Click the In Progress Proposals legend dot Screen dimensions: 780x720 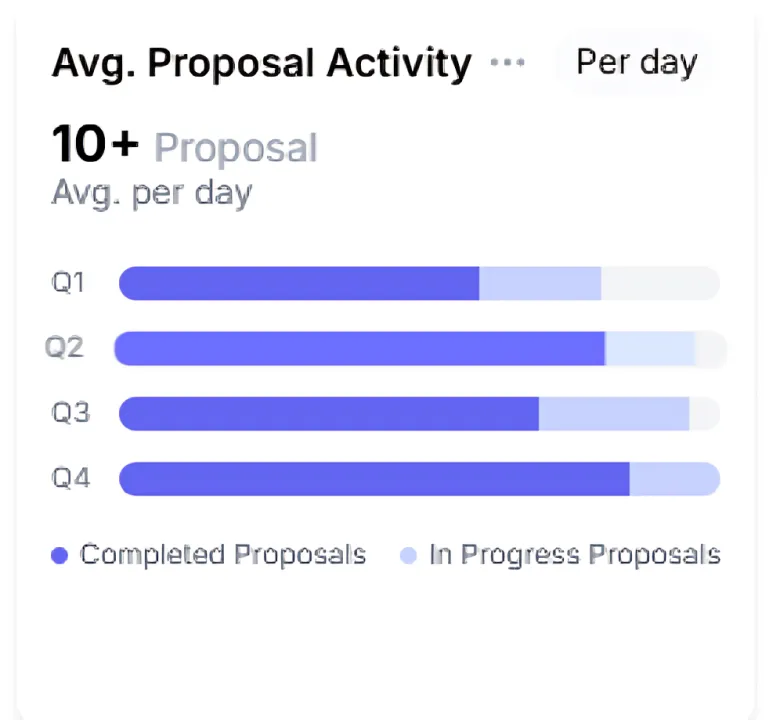click(408, 555)
